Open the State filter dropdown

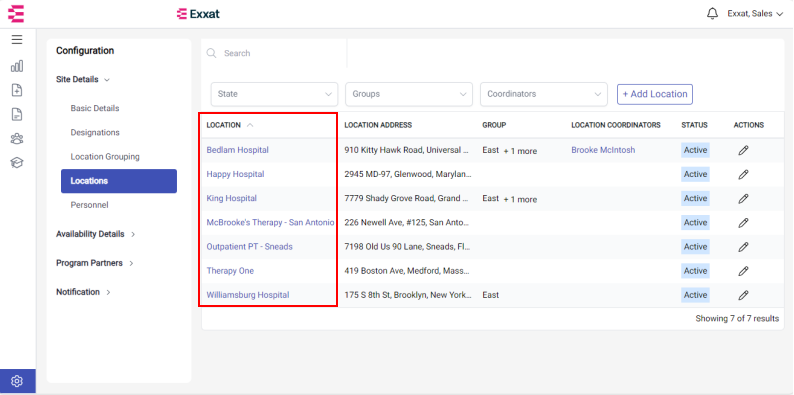pyautogui.click(x=274, y=94)
